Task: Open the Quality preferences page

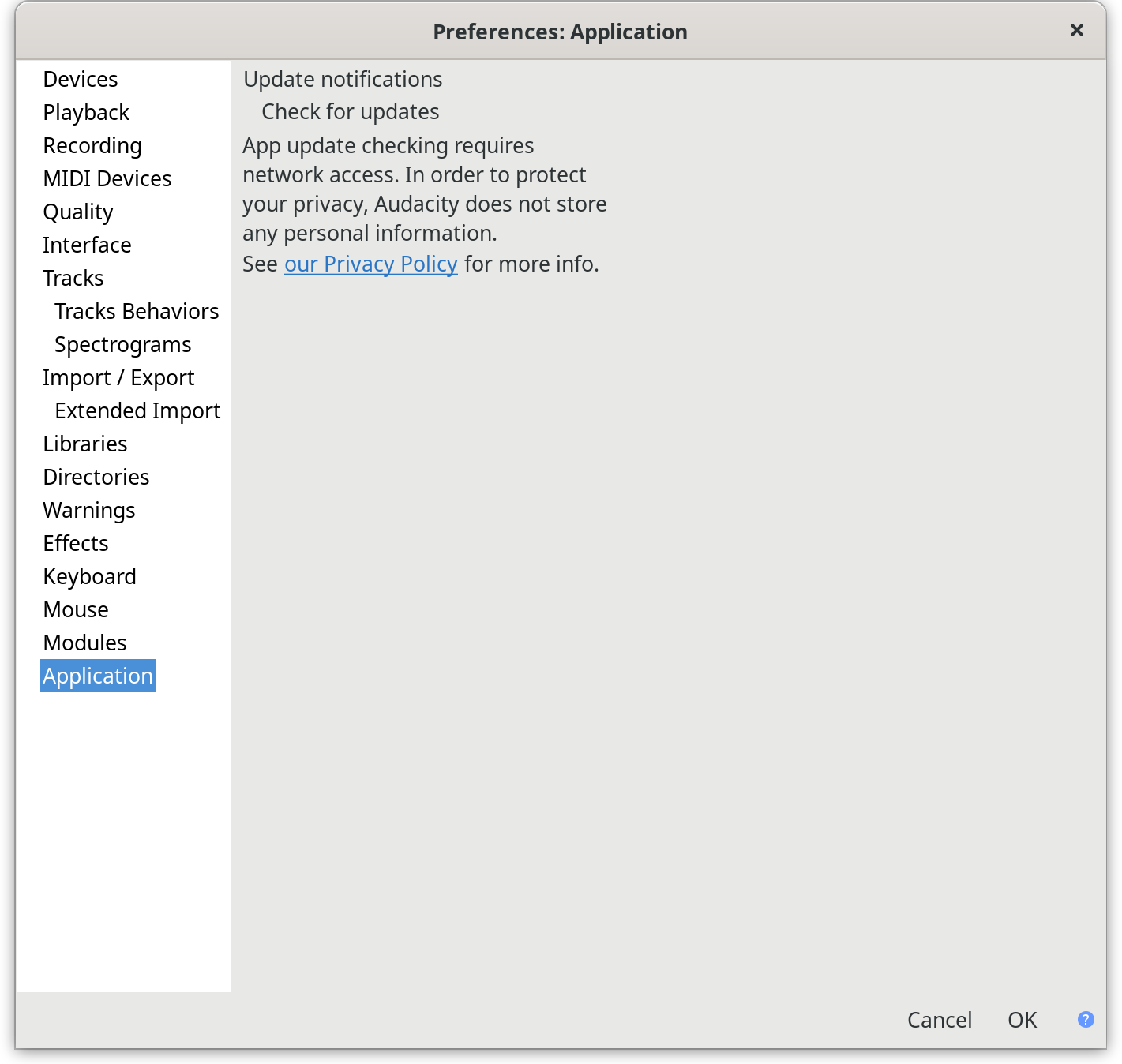Action: click(77, 212)
